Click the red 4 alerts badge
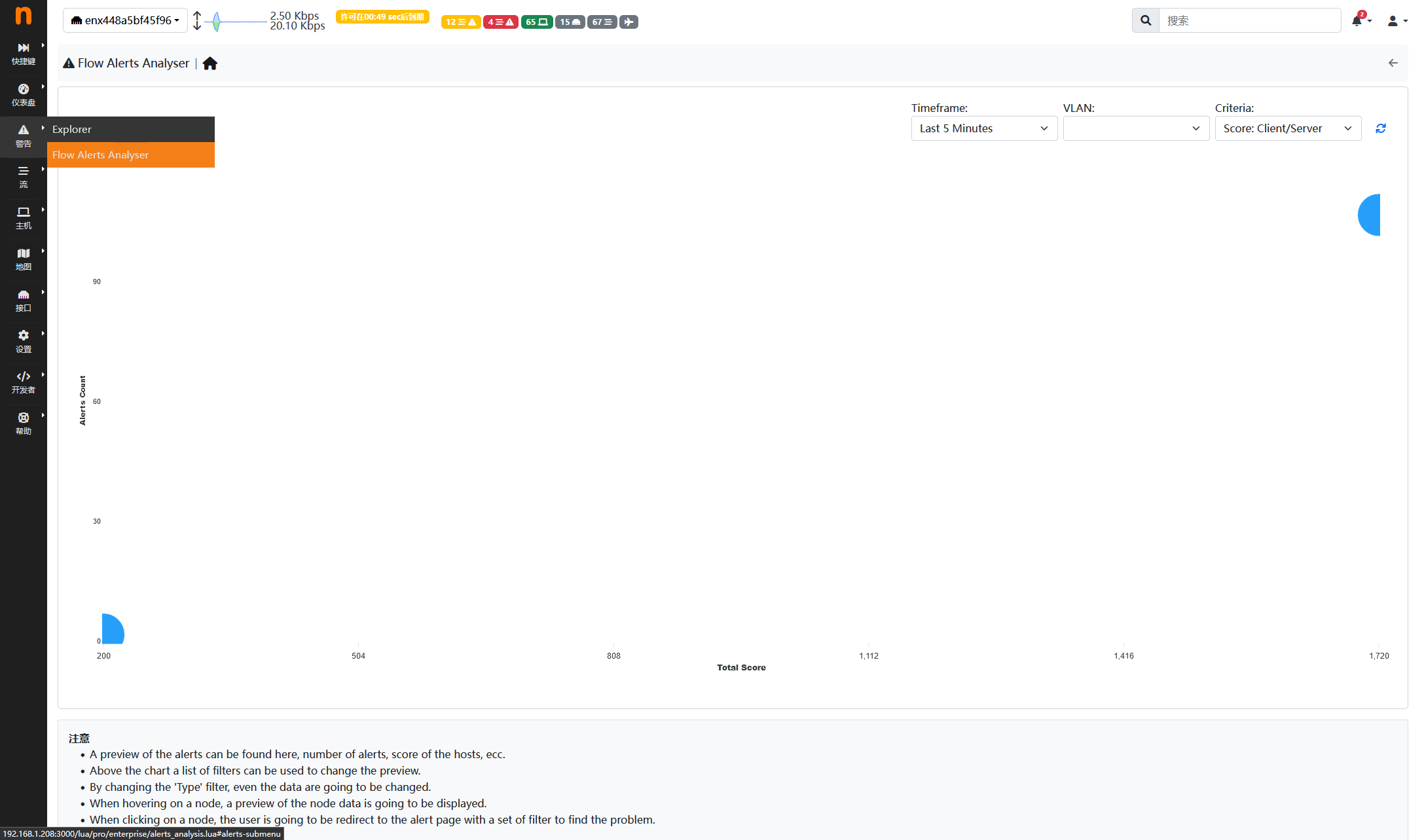 [x=501, y=22]
